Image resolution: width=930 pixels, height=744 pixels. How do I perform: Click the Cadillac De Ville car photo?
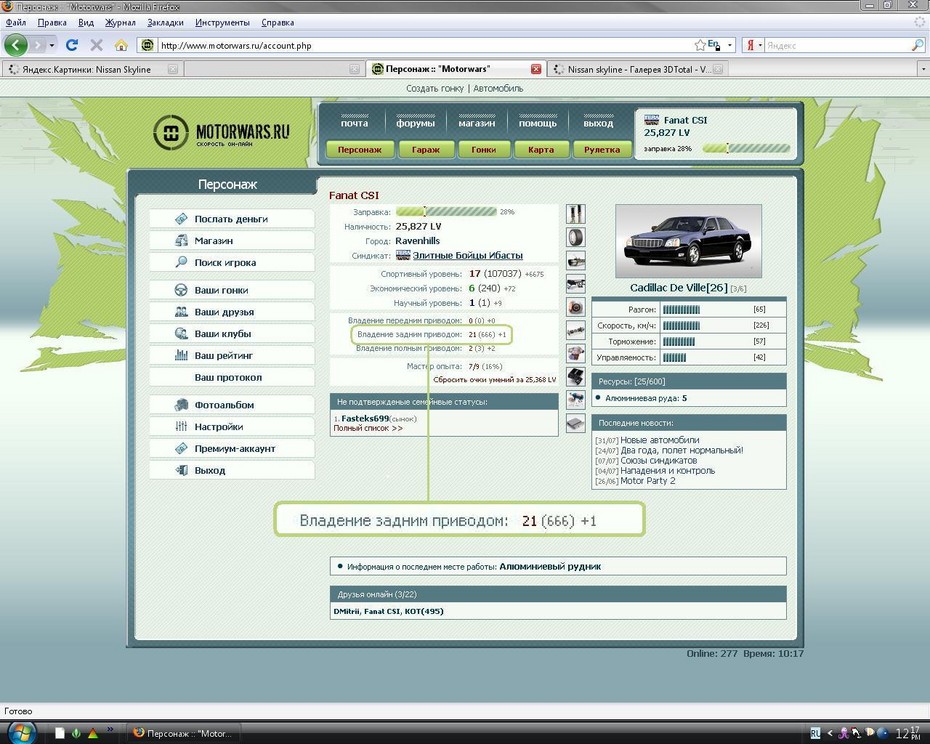click(x=688, y=241)
